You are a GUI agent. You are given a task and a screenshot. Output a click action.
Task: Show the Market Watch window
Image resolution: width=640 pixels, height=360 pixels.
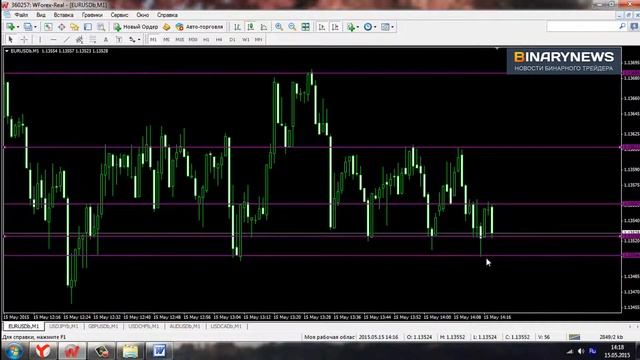tap(48, 27)
